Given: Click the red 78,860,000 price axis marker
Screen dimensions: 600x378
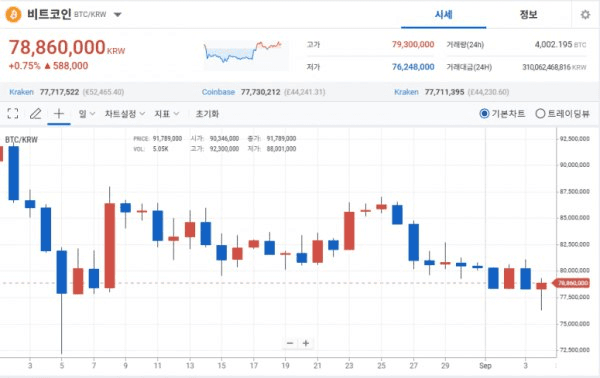Looking at the screenshot, I should point(571,283).
